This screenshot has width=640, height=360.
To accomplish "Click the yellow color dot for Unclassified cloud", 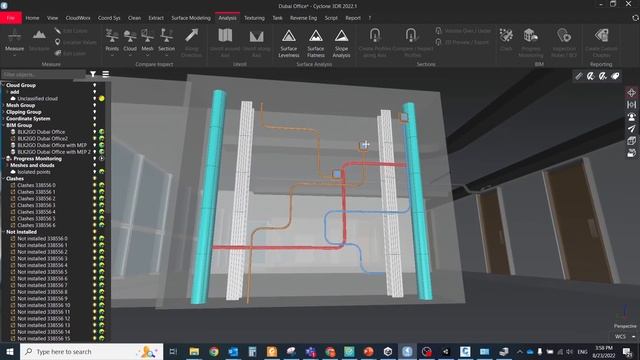I will point(102,98).
